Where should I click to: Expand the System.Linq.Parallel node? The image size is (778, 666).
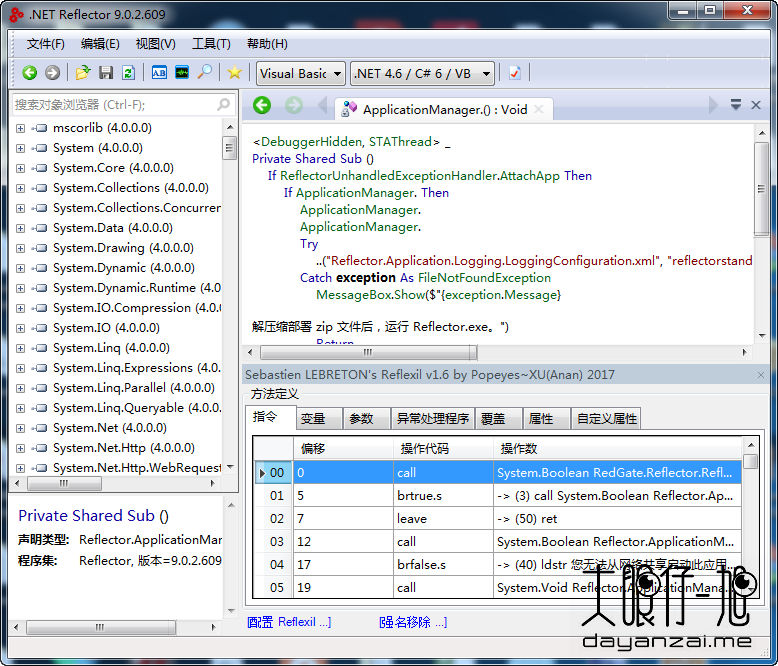point(20,388)
